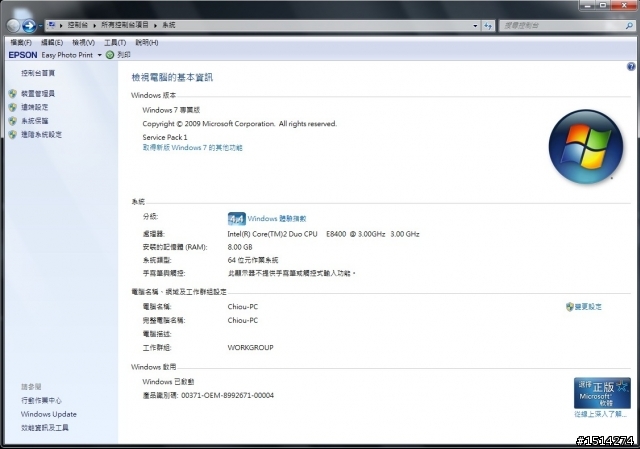The width and height of the screenshot is (640, 449).
Task: Click the 4.4 experience index score badge
Action: point(237,219)
